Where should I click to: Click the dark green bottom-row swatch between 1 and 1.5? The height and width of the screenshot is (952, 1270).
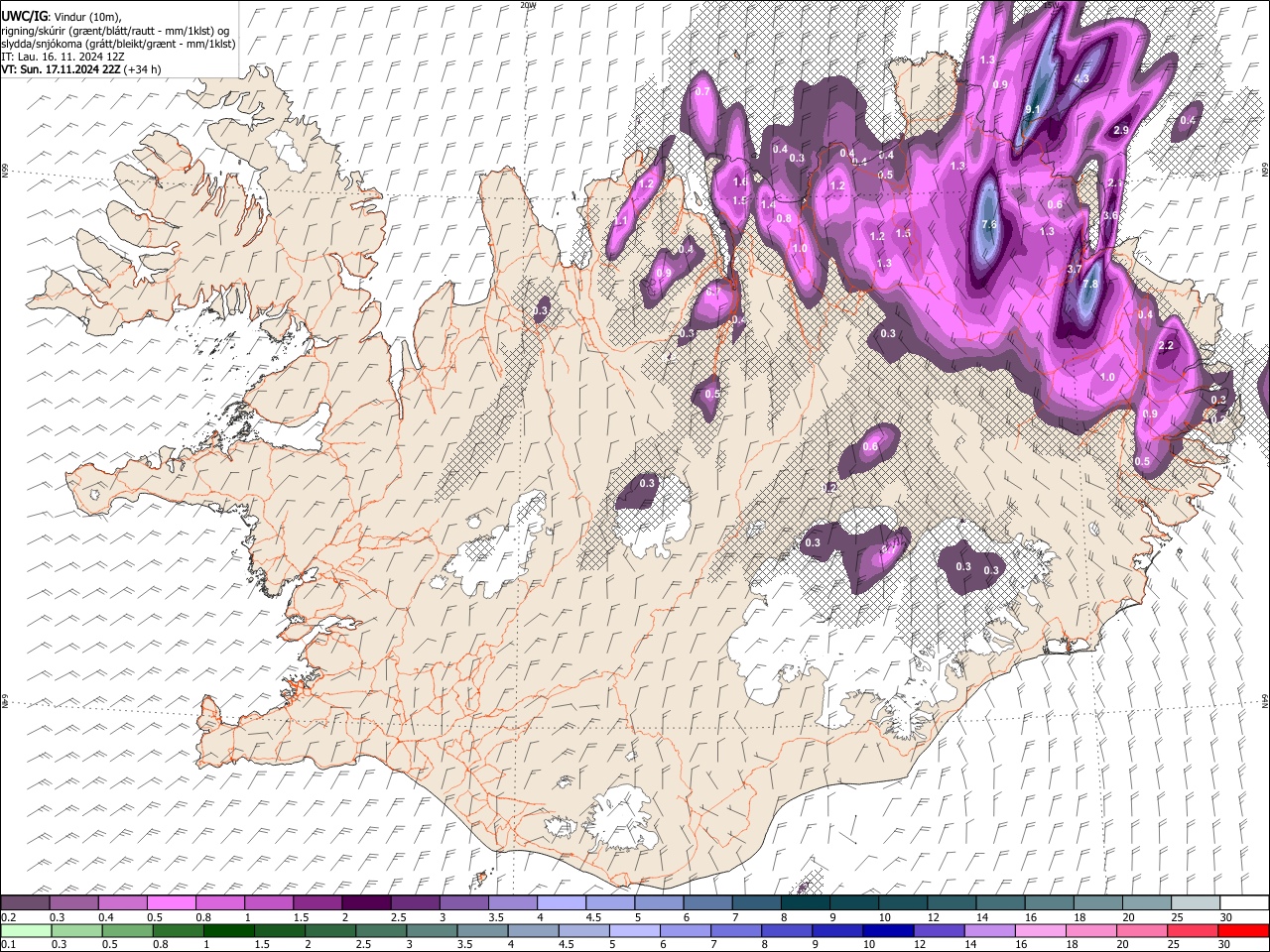(x=229, y=930)
